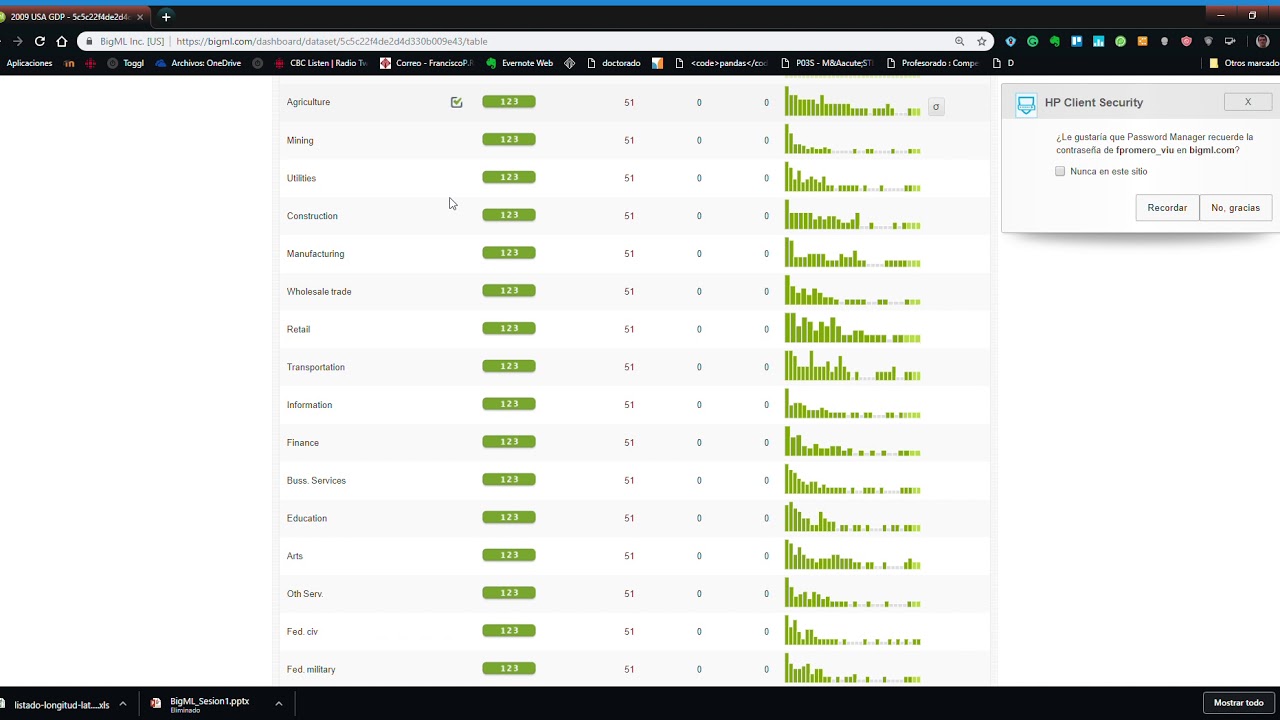Click the HP Client Security logo icon
This screenshot has height=720, width=1280.
coord(1026,105)
